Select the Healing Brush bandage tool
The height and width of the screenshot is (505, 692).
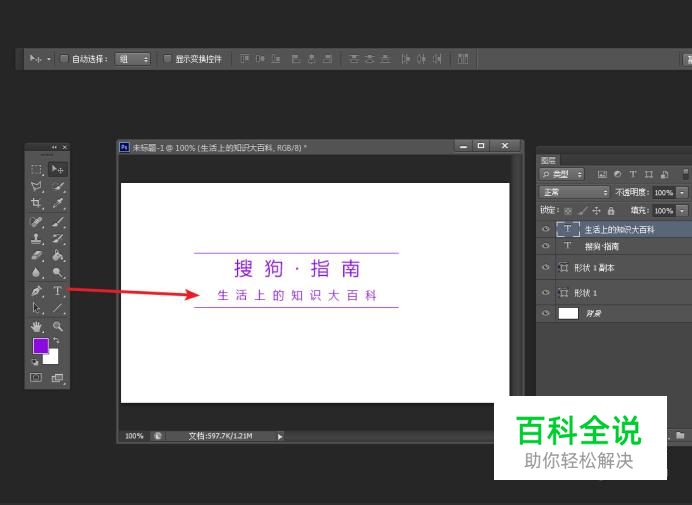coord(36,222)
